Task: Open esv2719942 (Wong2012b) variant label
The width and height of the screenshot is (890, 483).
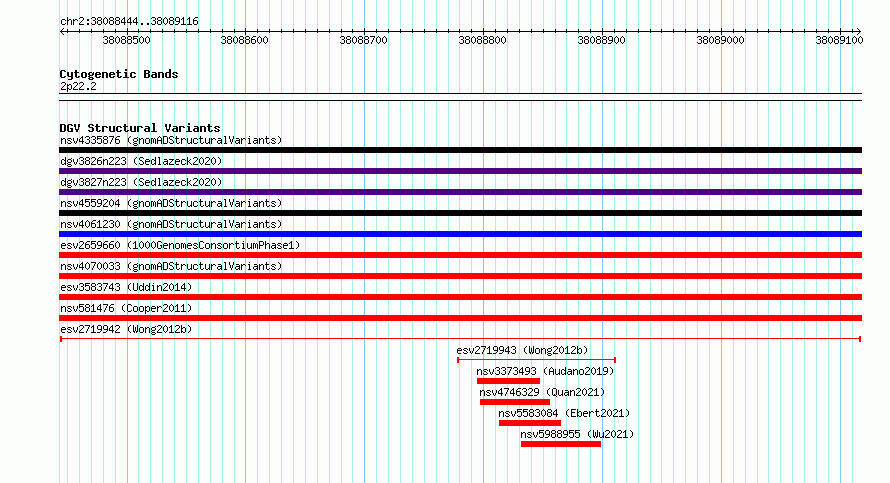Action: click(x=126, y=329)
